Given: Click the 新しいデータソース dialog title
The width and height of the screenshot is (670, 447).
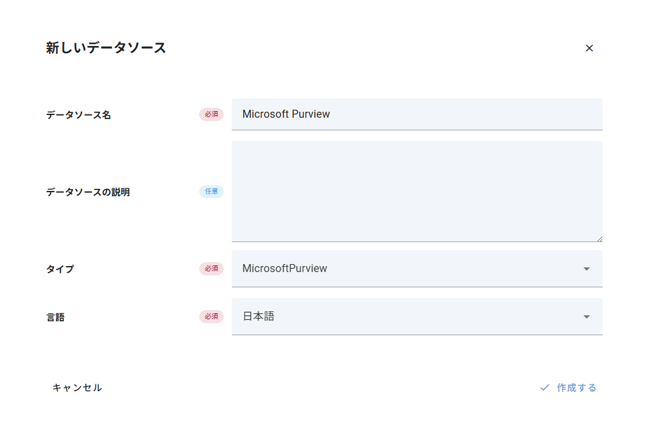Looking at the screenshot, I should pyautogui.click(x=106, y=48).
